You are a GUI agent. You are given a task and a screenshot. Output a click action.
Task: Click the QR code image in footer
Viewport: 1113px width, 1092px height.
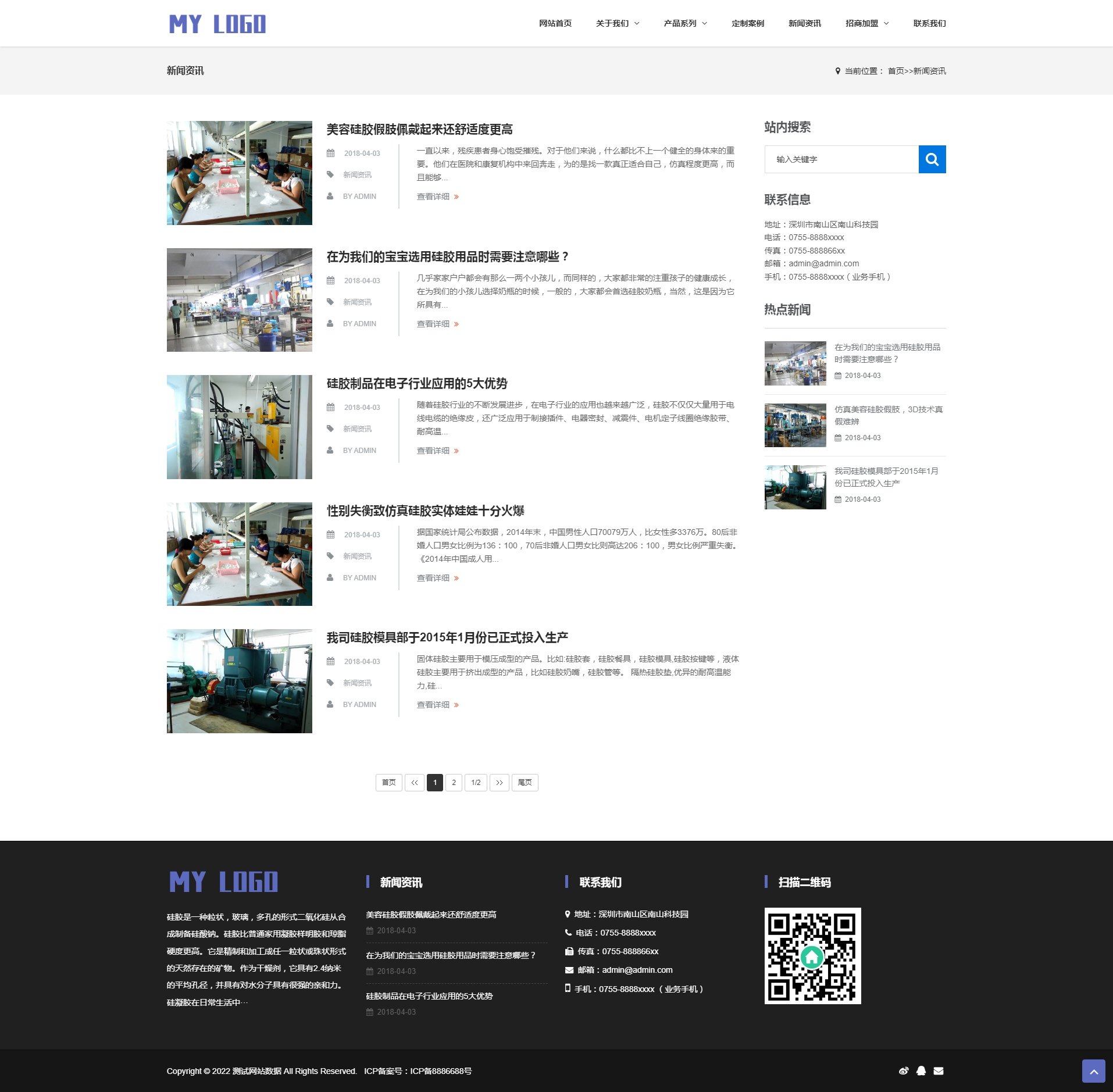(x=812, y=955)
